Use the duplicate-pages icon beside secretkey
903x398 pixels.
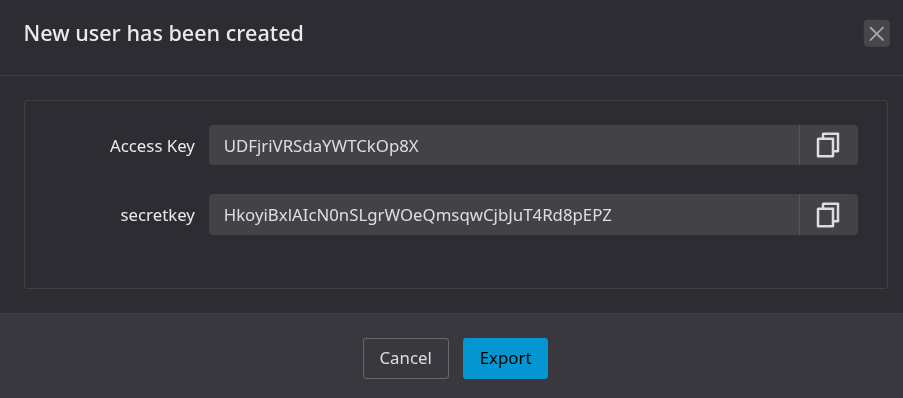pos(828,215)
